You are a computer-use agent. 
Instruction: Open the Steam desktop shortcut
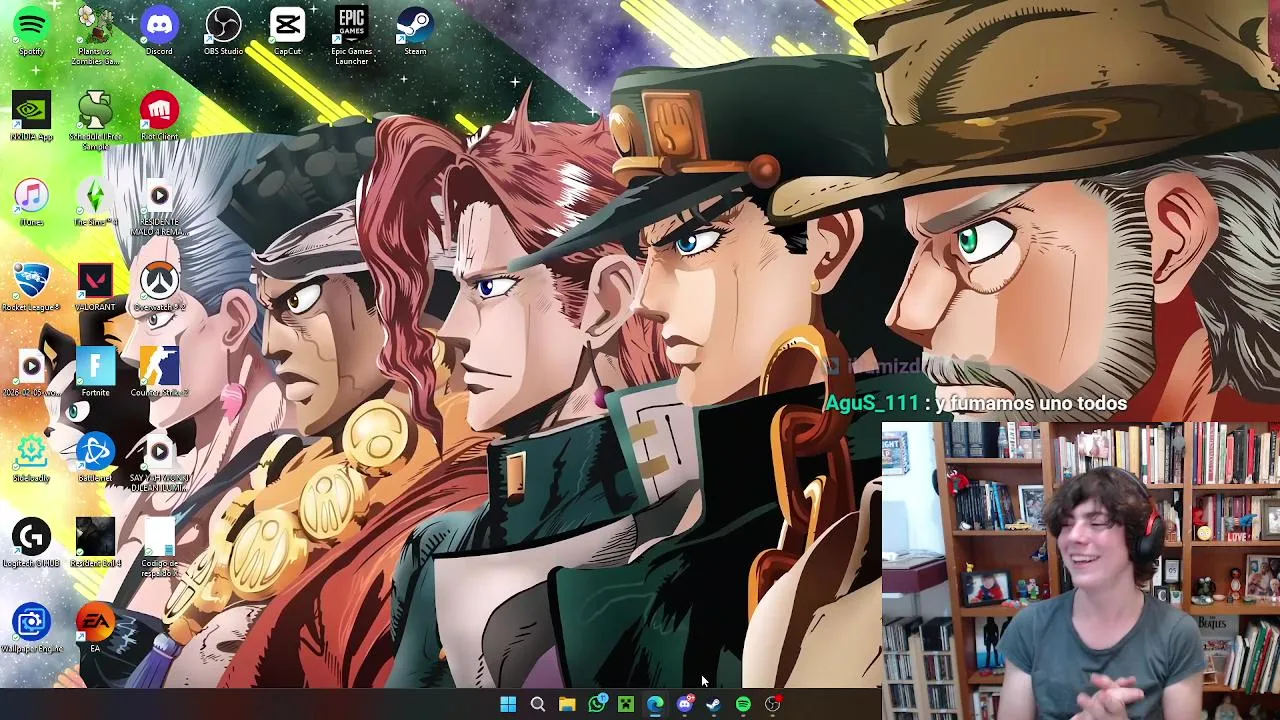click(415, 31)
